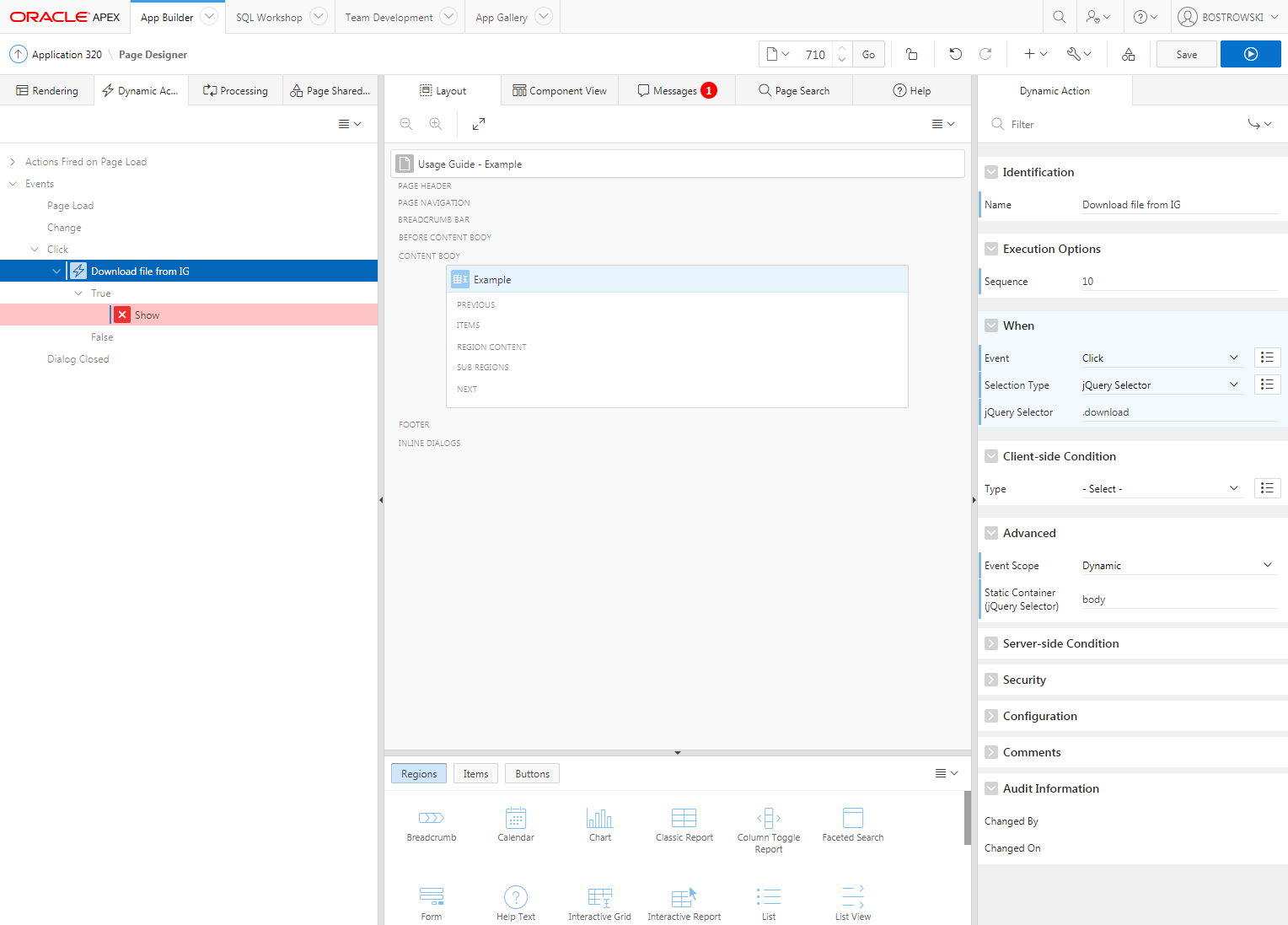Open Condition Type list-of-values button
This screenshot has height=925, width=1288.
pyautogui.click(x=1267, y=488)
